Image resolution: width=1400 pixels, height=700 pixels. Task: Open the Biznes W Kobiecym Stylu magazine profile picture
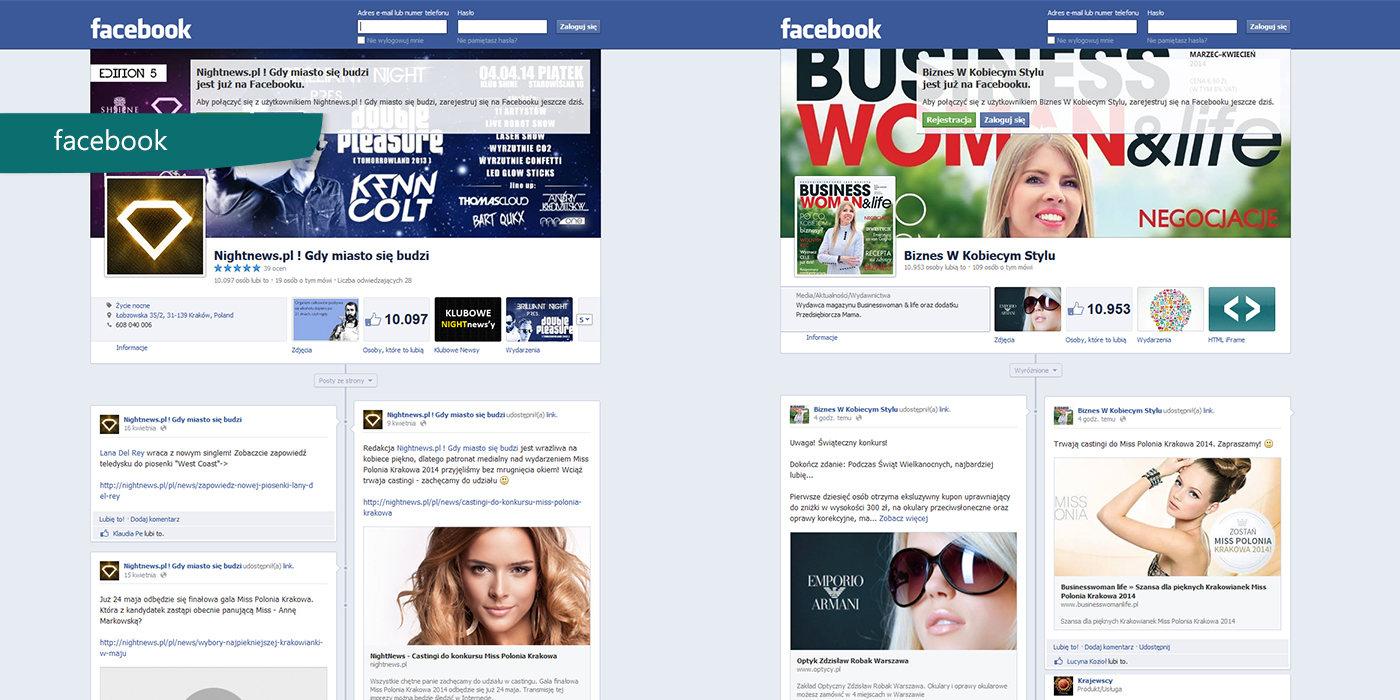click(x=845, y=227)
